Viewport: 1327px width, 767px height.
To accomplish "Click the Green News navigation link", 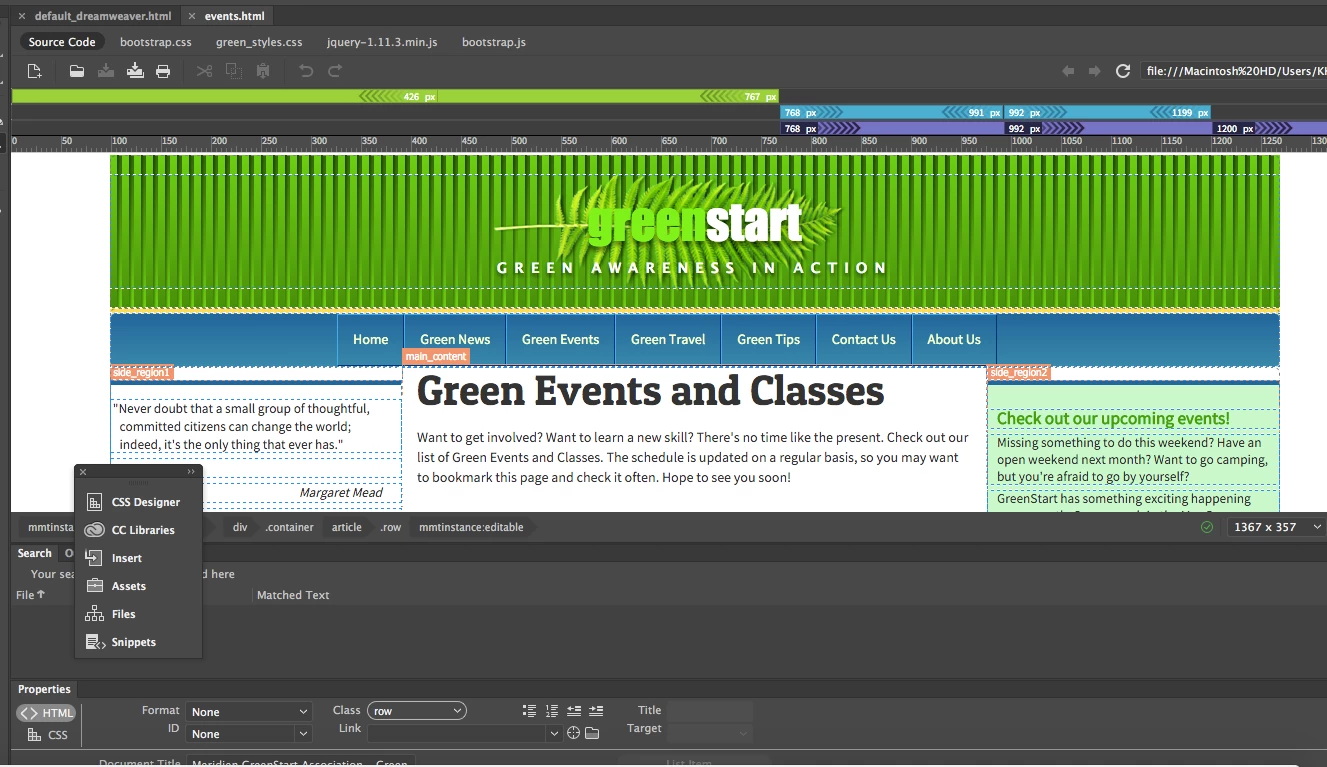I will 455,340.
